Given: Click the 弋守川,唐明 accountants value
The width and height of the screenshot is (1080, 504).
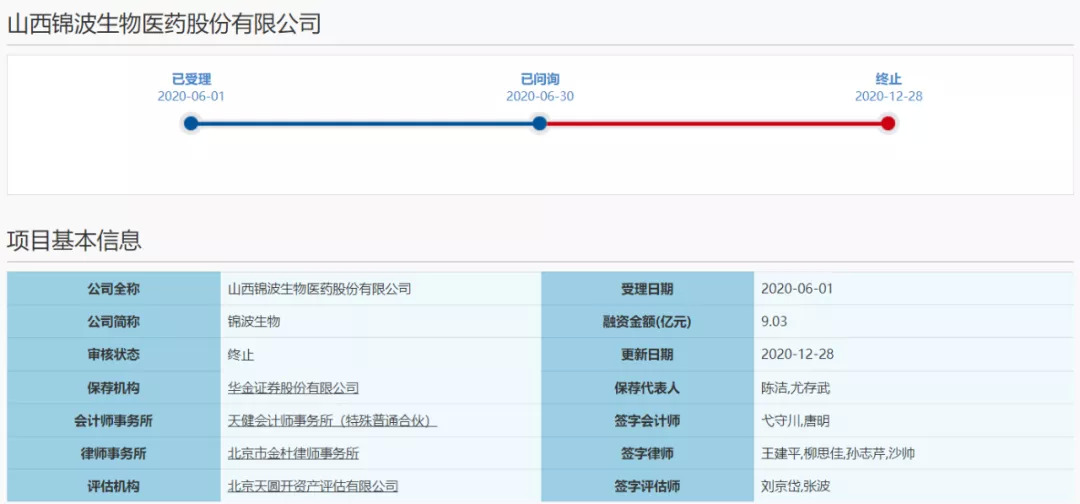Looking at the screenshot, I should click(x=796, y=421).
